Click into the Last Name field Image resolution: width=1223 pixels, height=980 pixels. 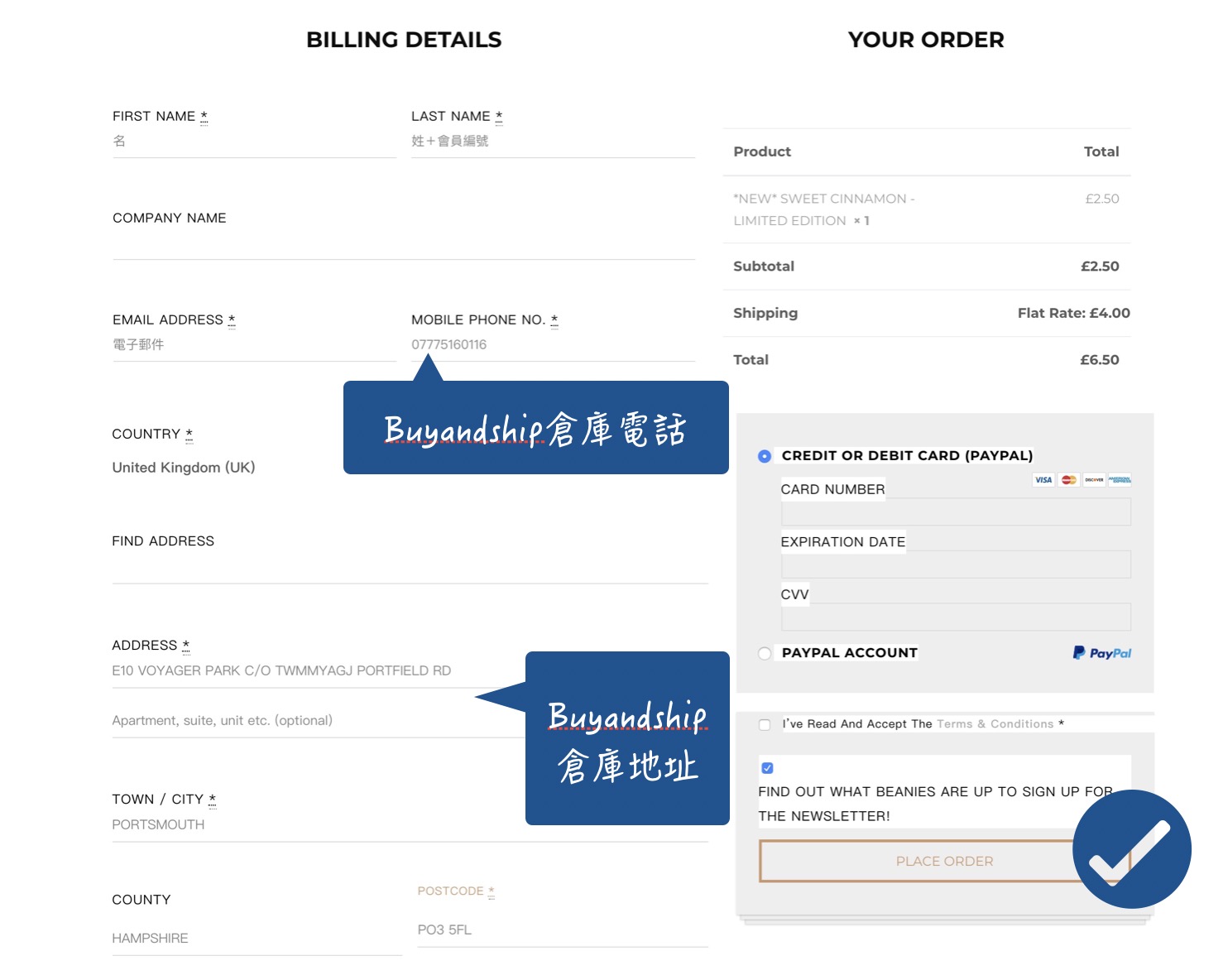pos(552,142)
